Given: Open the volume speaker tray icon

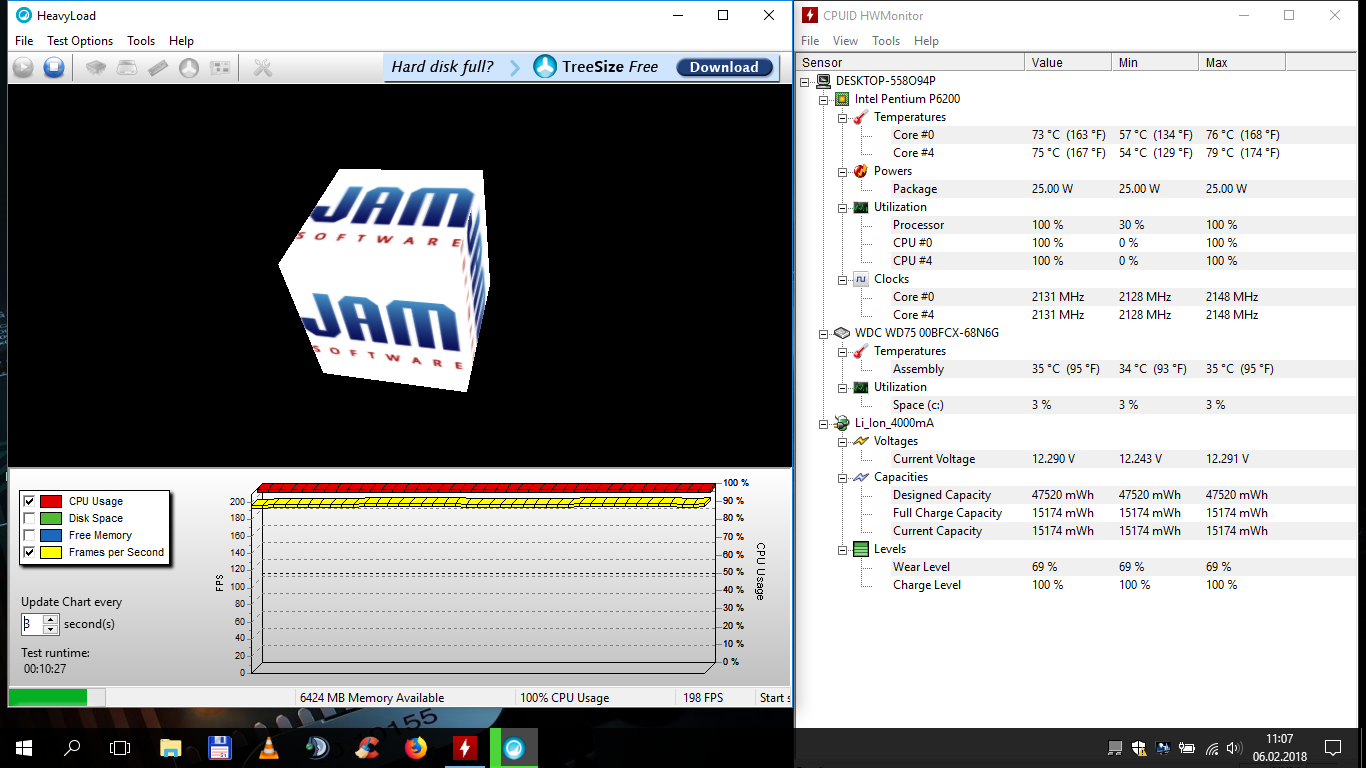Looking at the screenshot, I should pyautogui.click(x=1235, y=747).
